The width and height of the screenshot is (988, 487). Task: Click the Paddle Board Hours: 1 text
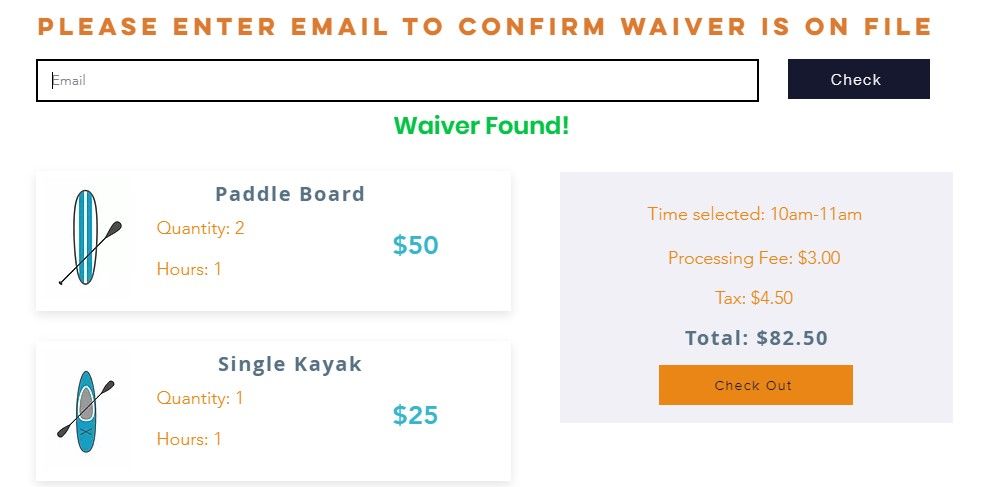tap(189, 269)
